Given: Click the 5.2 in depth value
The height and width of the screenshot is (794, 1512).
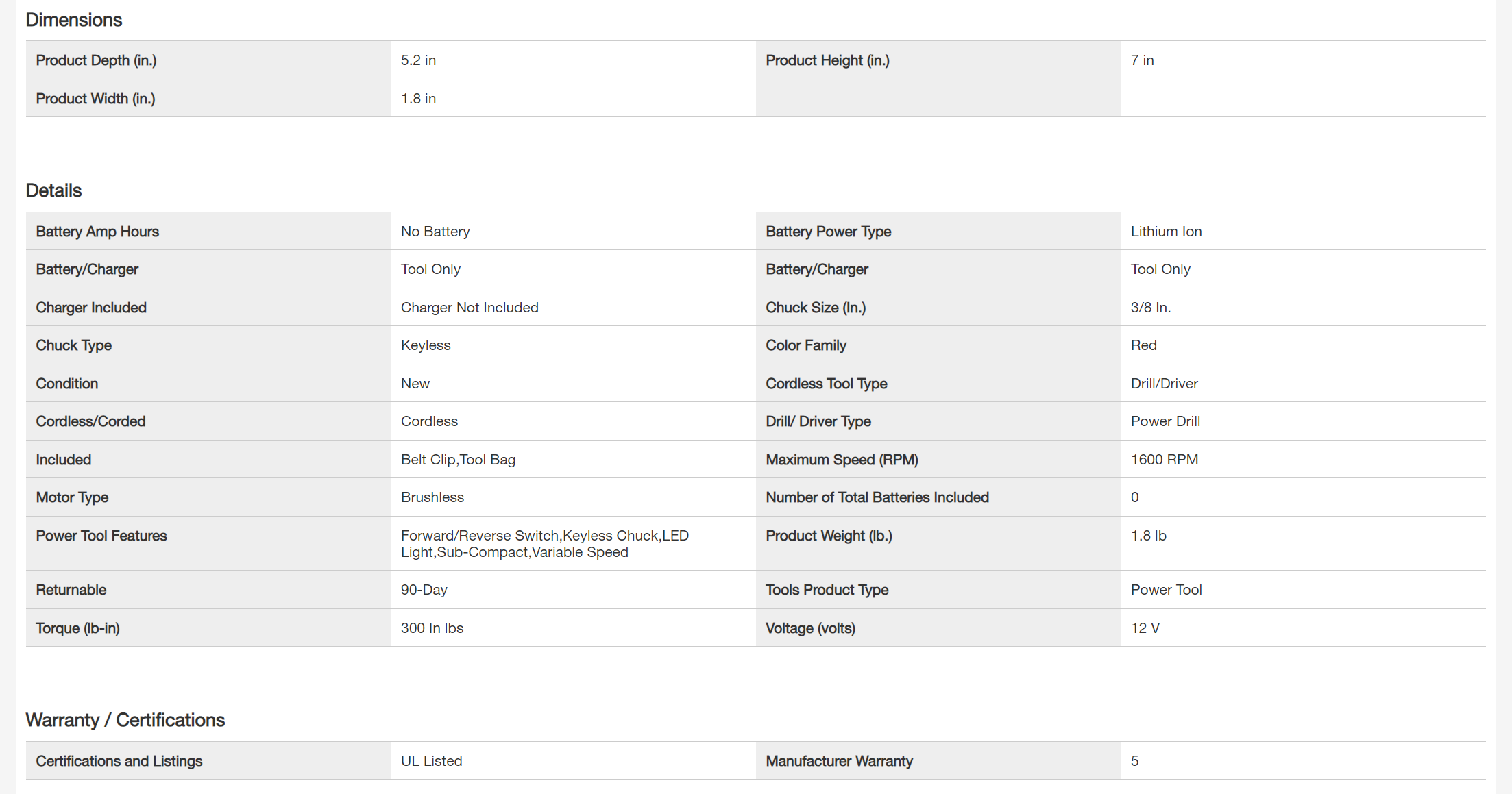Looking at the screenshot, I should click(x=418, y=60).
